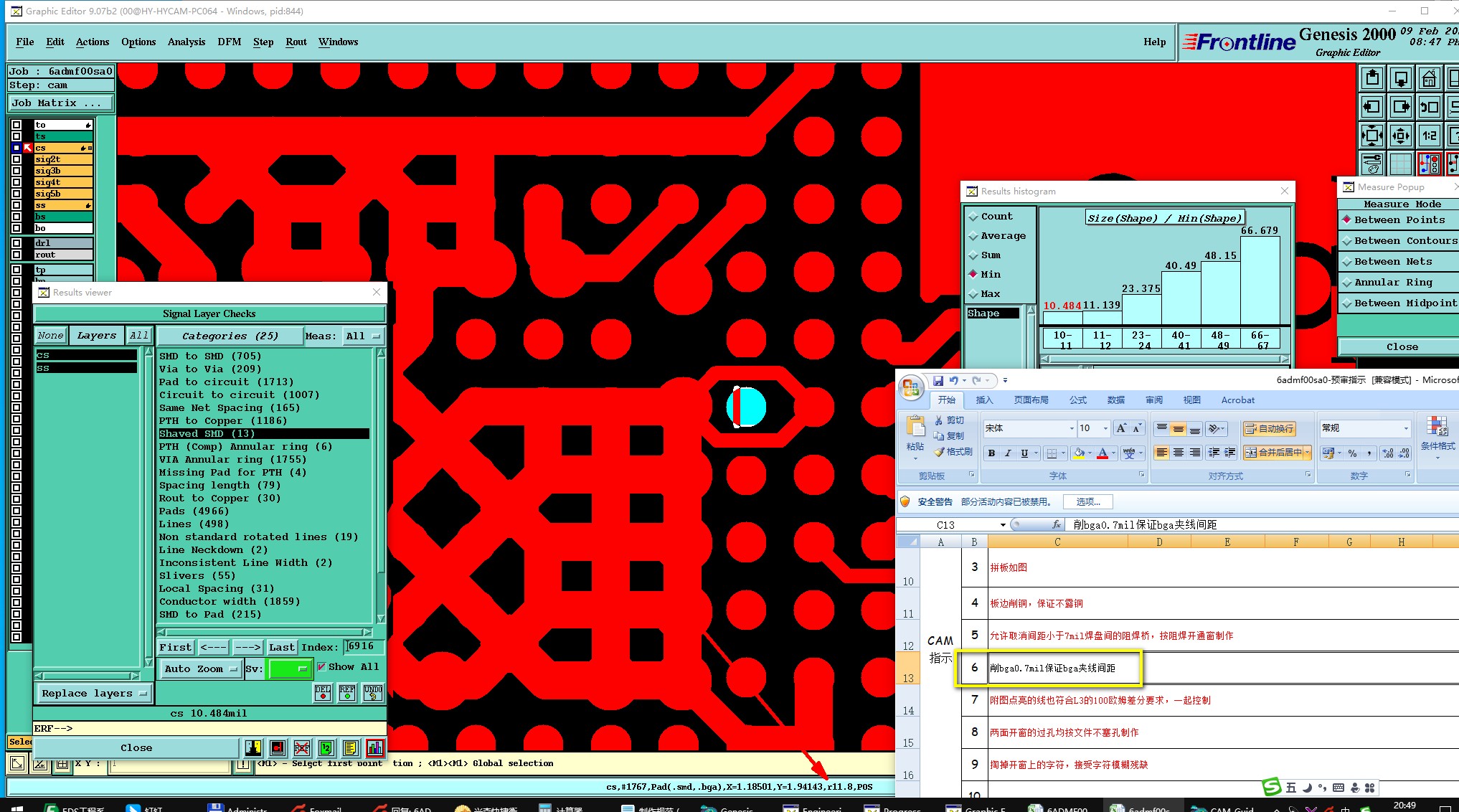Click the yellow notes report icon

click(x=350, y=748)
